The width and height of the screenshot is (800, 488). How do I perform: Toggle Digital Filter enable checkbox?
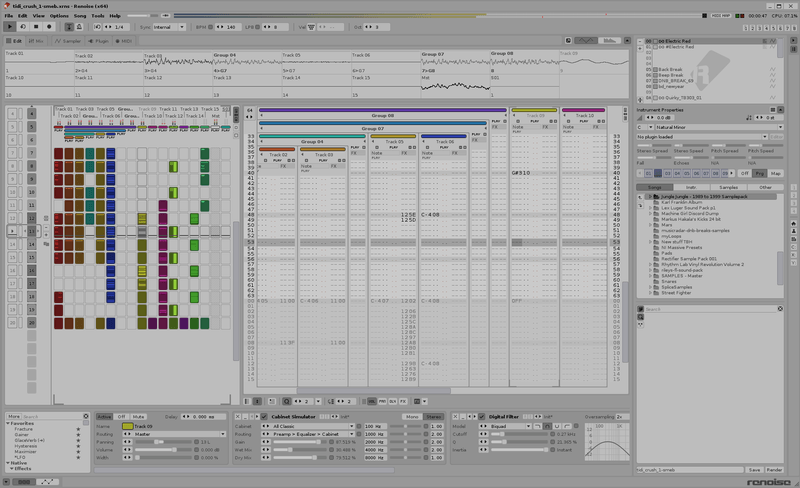pos(481,417)
